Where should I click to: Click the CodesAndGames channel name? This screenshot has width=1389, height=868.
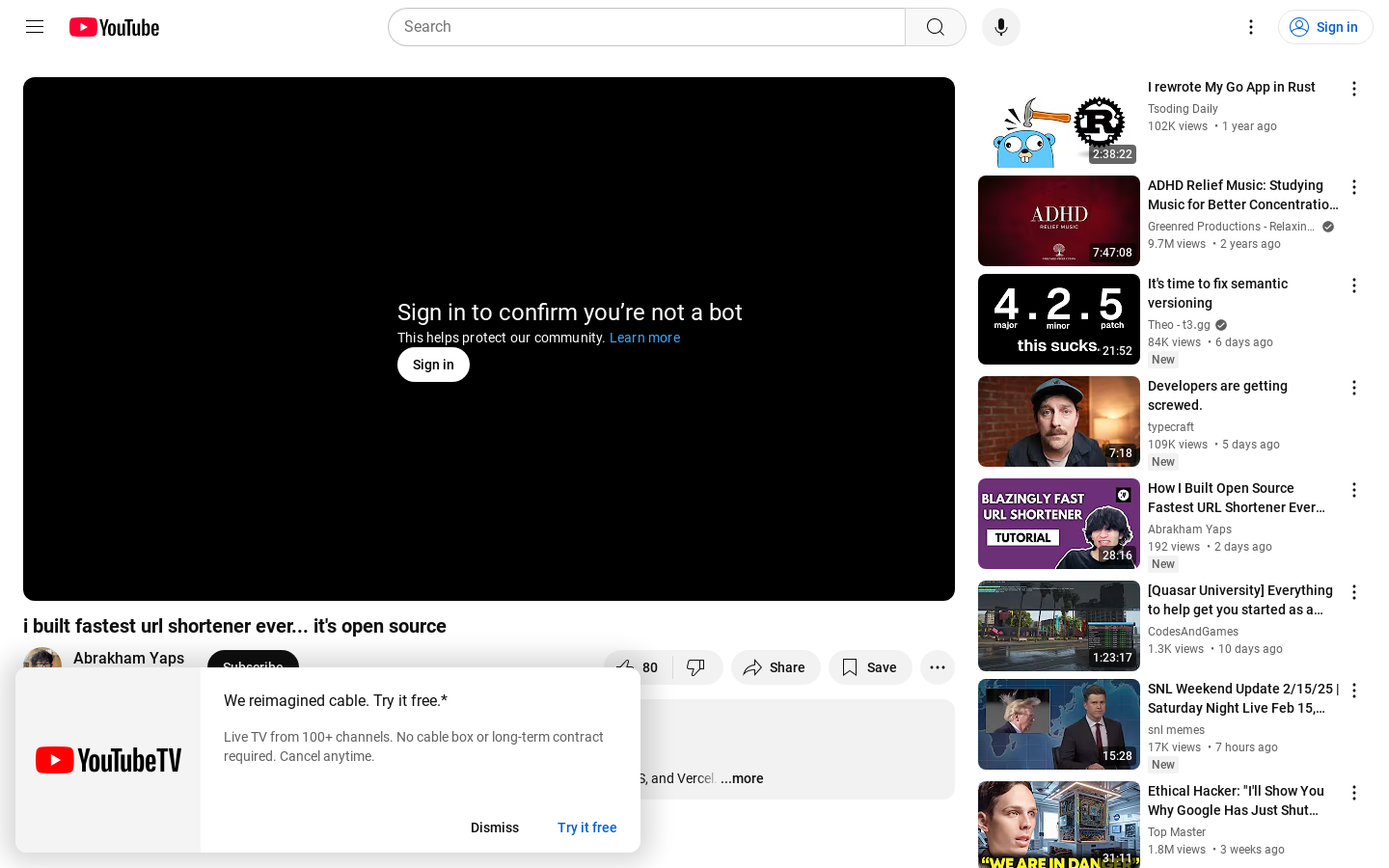click(1193, 632)
